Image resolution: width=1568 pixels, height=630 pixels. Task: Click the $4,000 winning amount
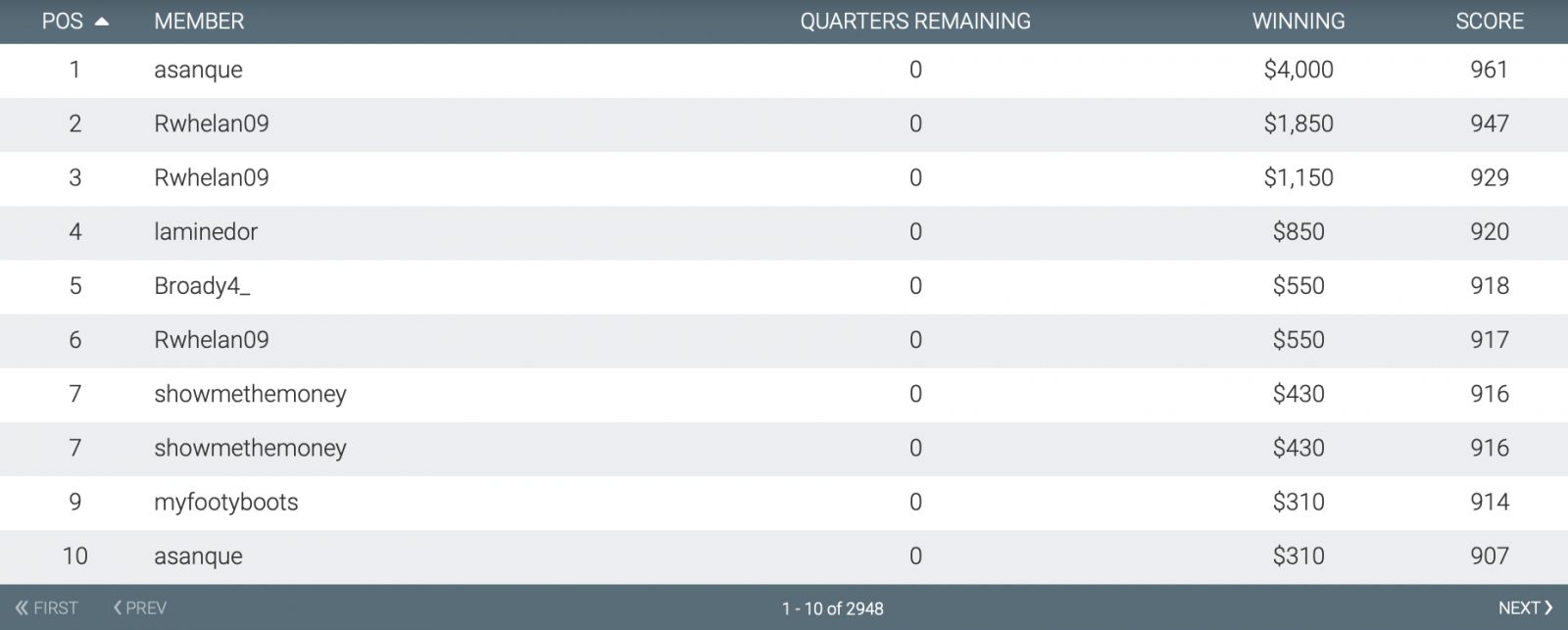(x=1298, y=70)
